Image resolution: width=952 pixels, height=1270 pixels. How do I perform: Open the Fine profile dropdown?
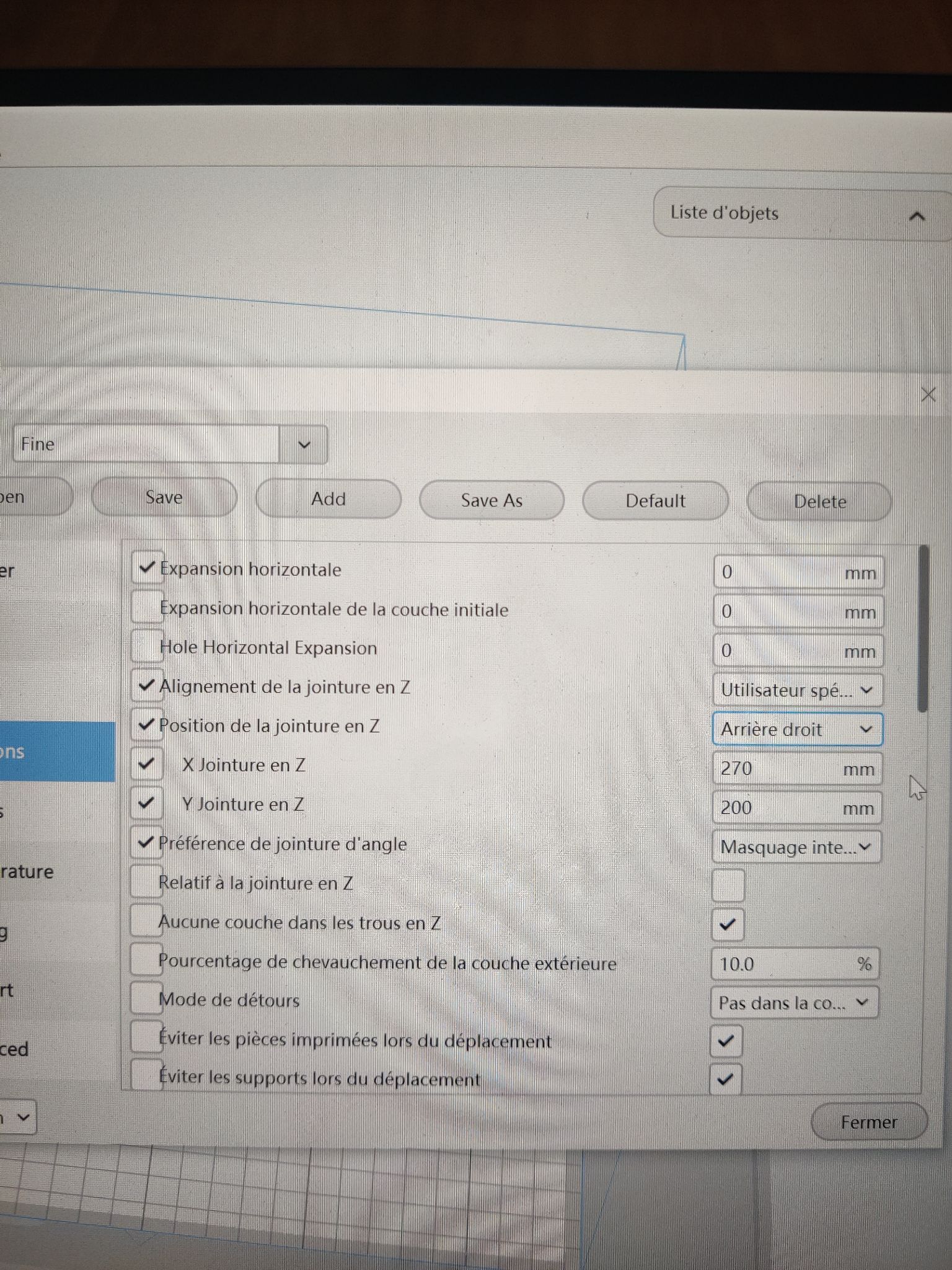click(304, 444)
